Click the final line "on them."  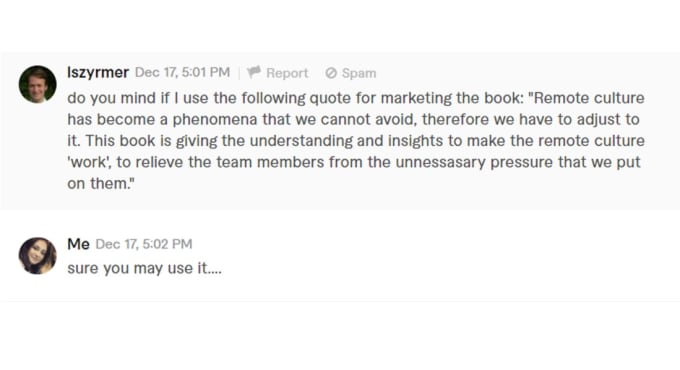coord(101,183)
